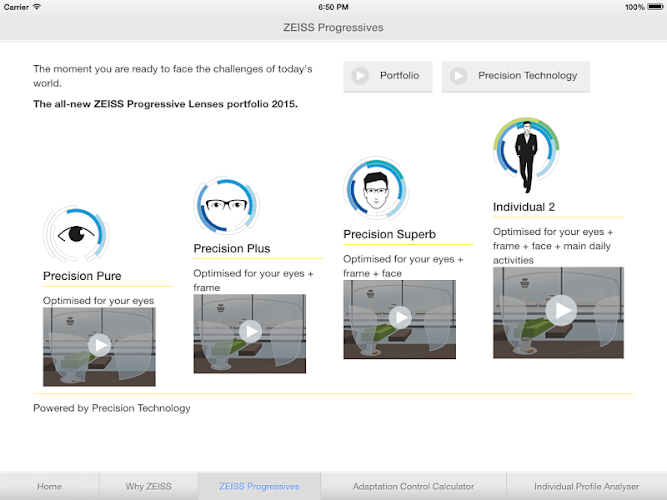
Task: Tap the Precision Plus glasses icon
Action: (226, 206)
